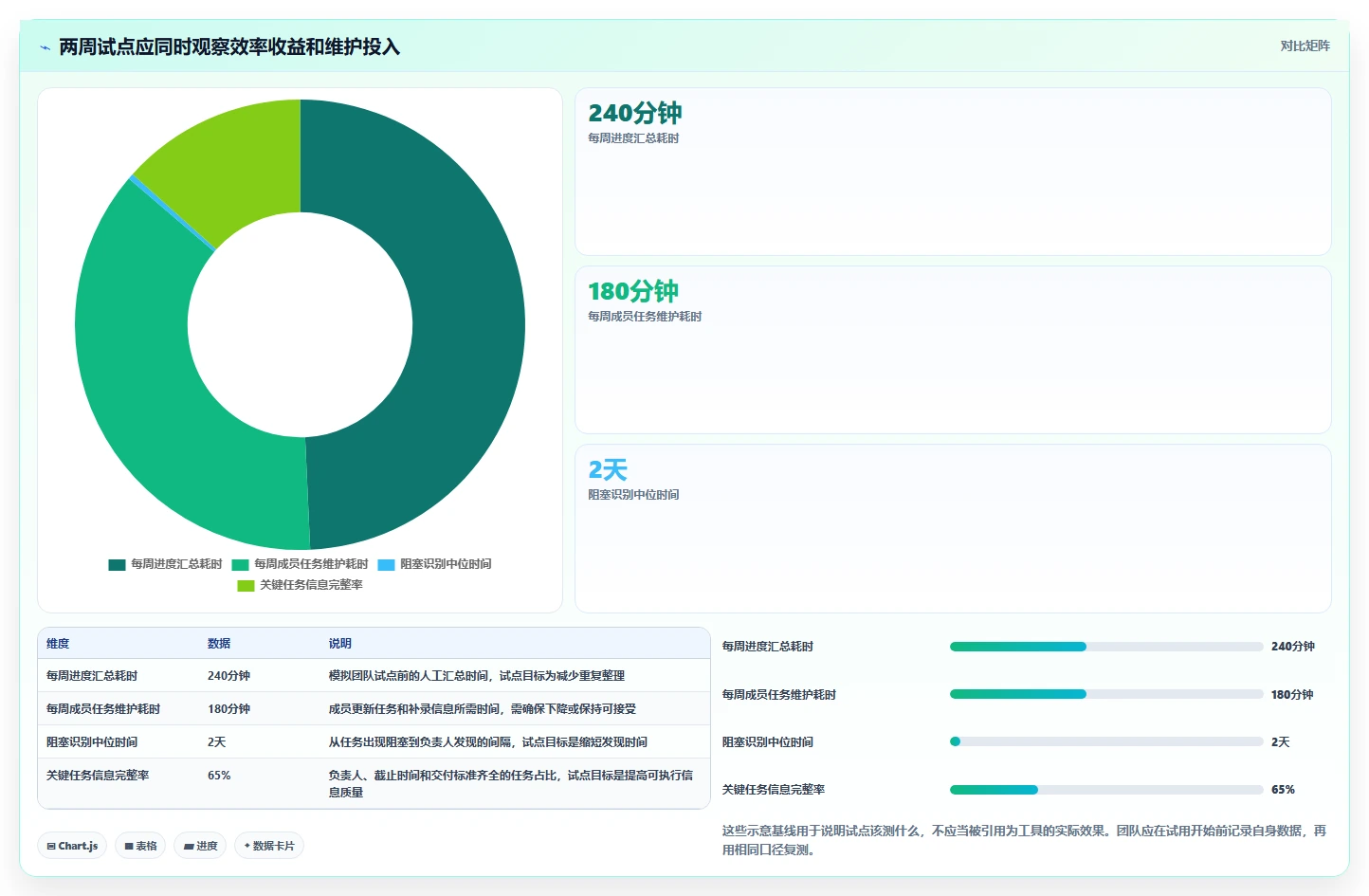Click the lightning icon beside the header title
This screenshot has width=1369, height=896.
pyautogui.click(x=45, y=47)
